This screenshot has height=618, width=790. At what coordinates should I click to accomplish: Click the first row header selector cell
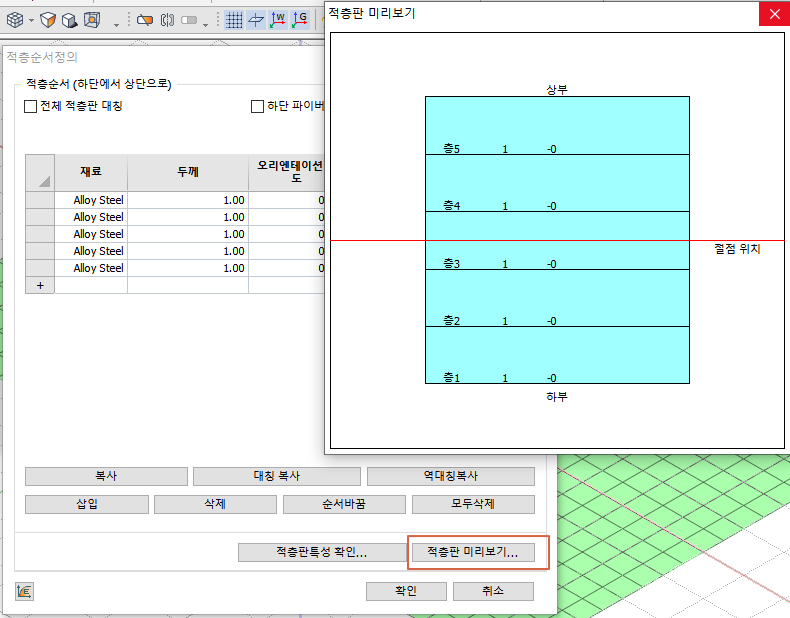click(40, 200)
